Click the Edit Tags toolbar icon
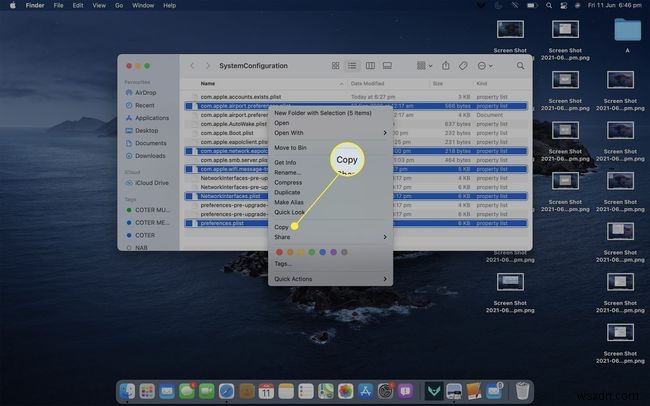 point(463,66)
